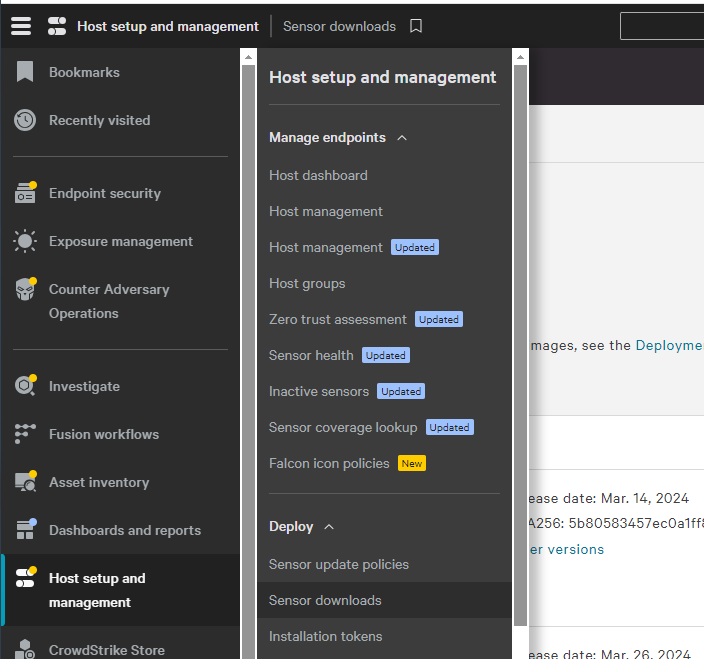The width and height of the screenshot is (704, 659).
Task: Collapse the Manage endpoints section
Action: coord(402,137)
